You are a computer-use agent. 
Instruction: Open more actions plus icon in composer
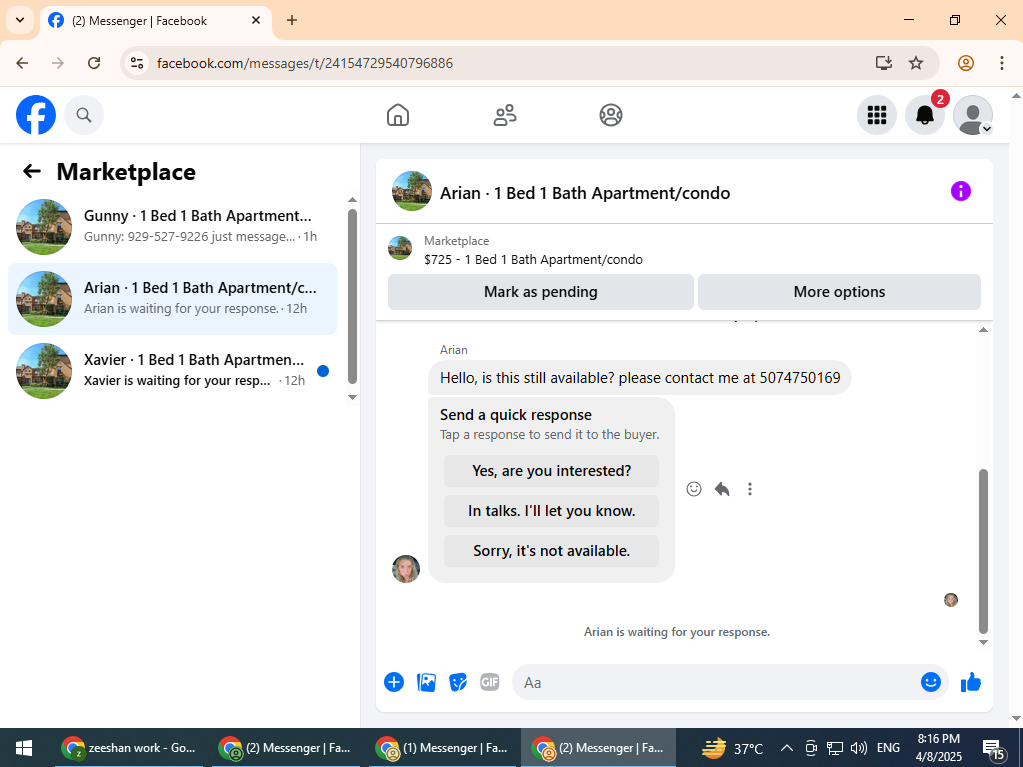[394, 682]
